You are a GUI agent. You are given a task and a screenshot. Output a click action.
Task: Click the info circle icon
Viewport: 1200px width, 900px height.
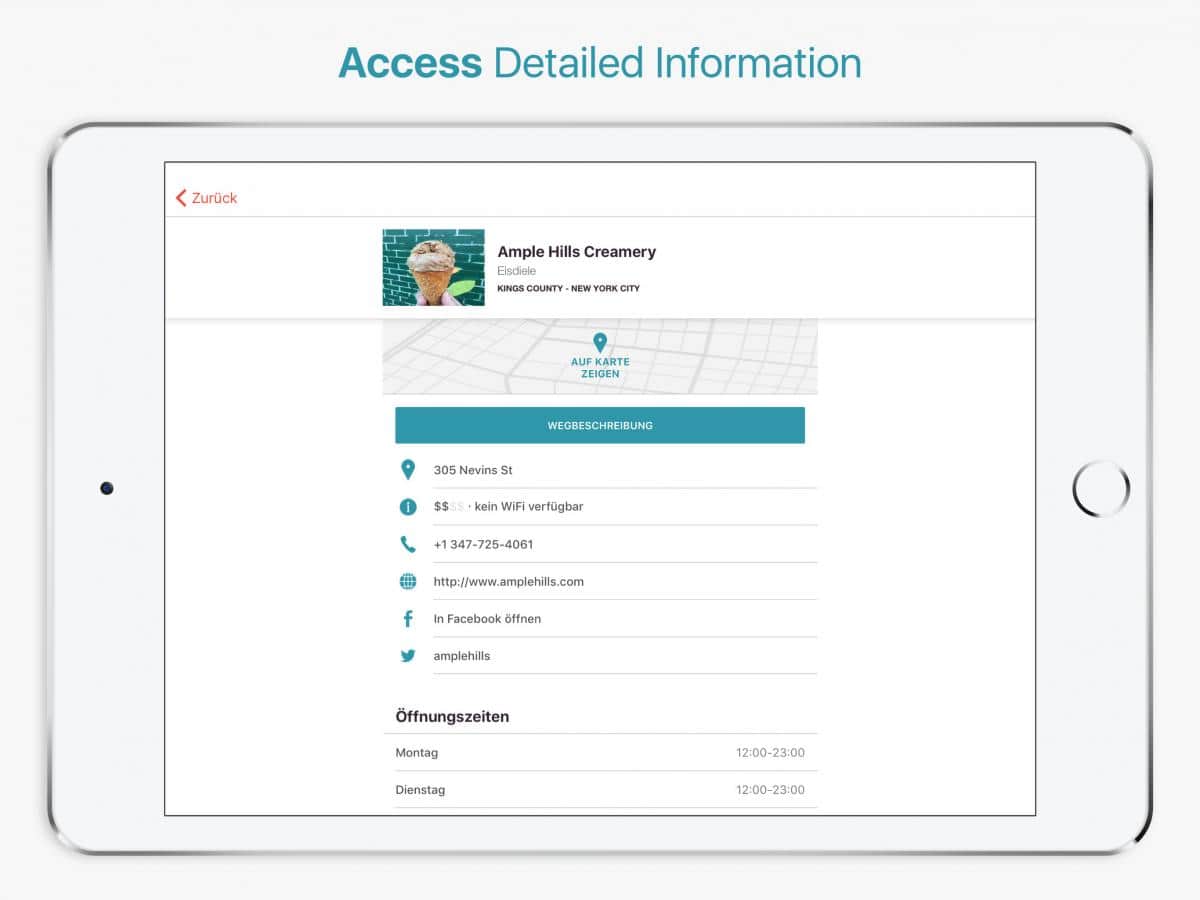tap(408, 507)
